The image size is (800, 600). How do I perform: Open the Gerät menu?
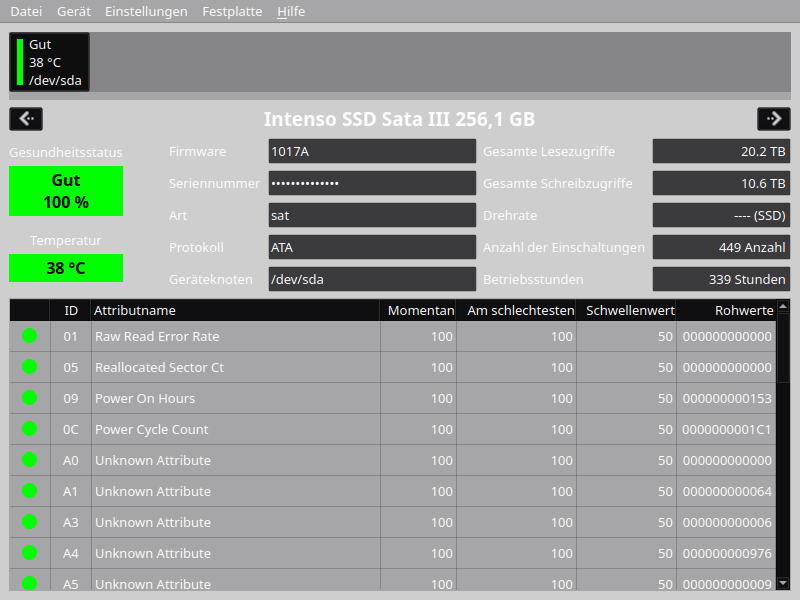click(73, 11)
